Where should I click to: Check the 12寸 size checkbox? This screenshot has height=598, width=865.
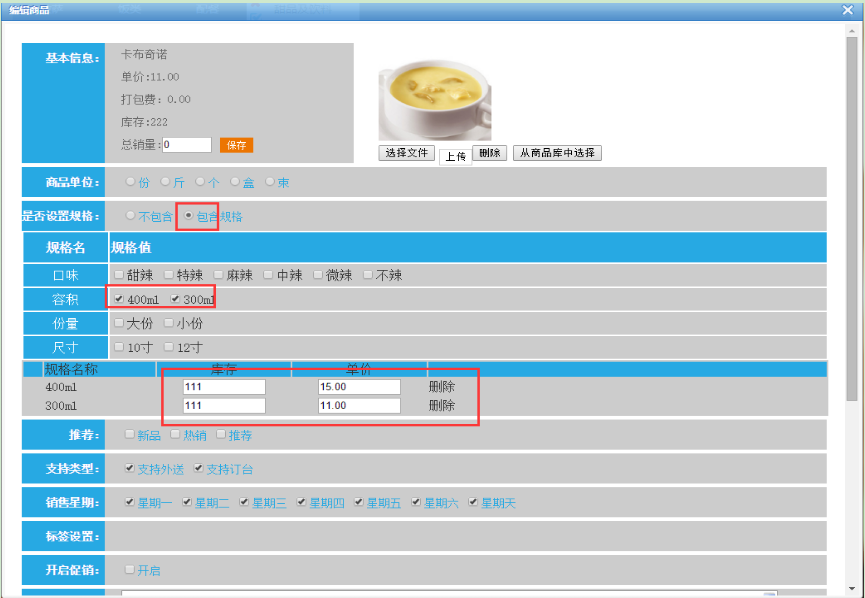pyautogui.click(x=169, y=347)
